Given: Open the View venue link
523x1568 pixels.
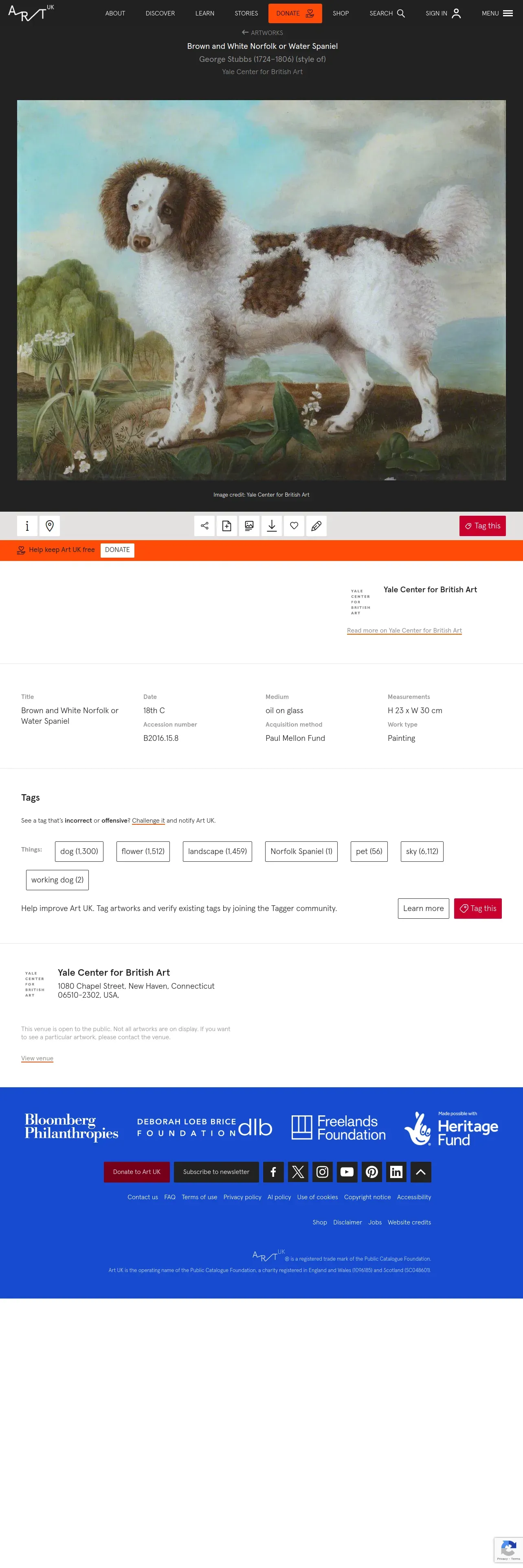Looking at the screenshot, I should tap(37, 1058).
